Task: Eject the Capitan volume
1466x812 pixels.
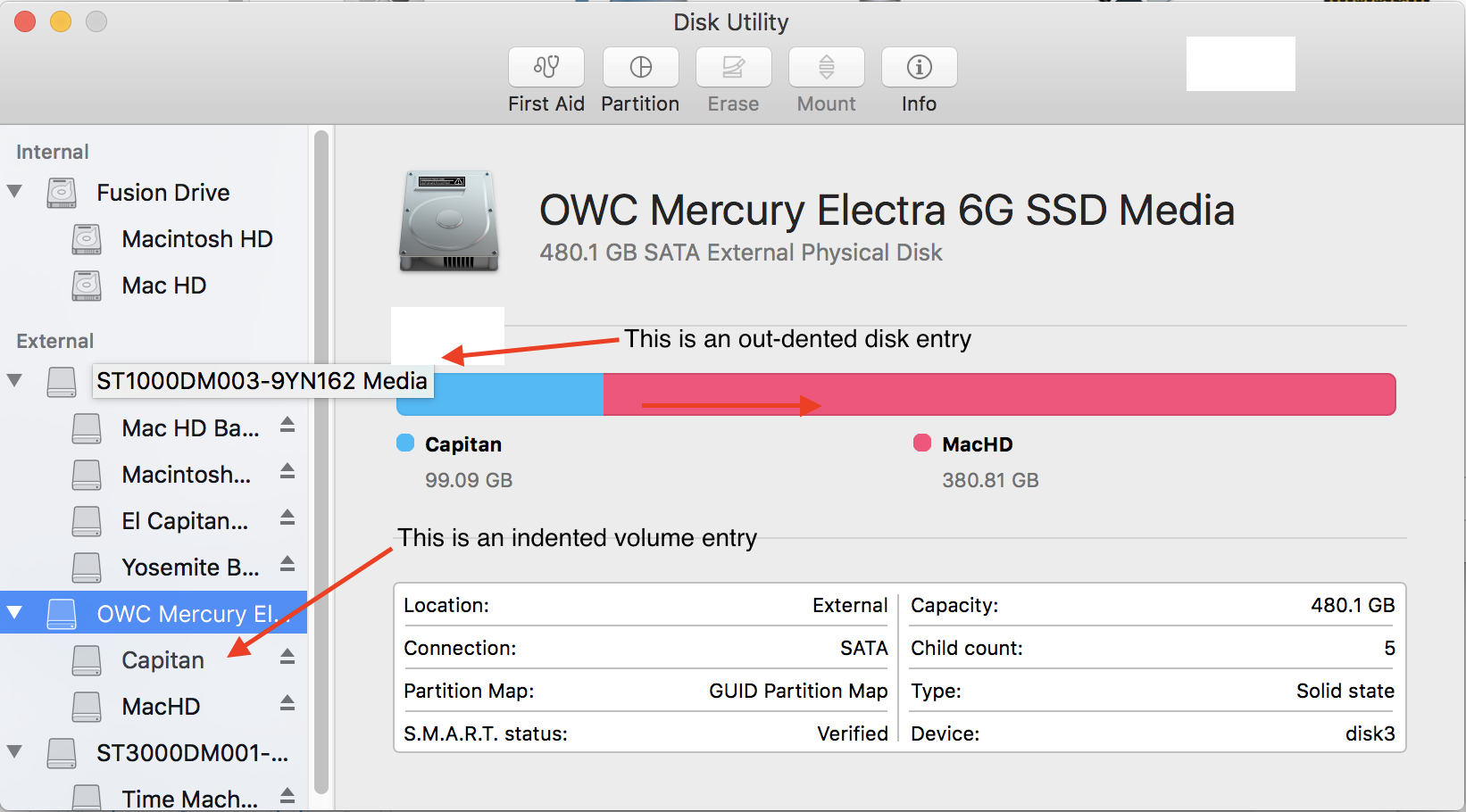Action: click(x=287, y=657)
